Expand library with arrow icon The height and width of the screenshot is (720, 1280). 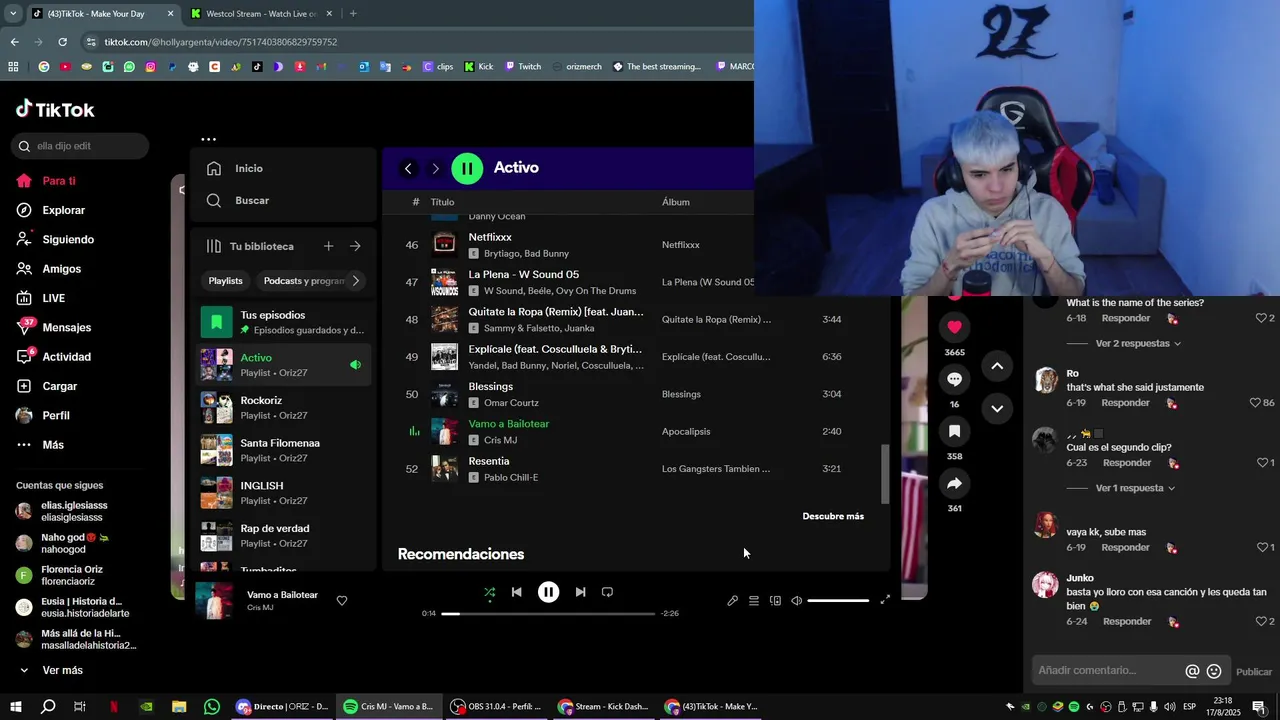(x=355, y=246)
